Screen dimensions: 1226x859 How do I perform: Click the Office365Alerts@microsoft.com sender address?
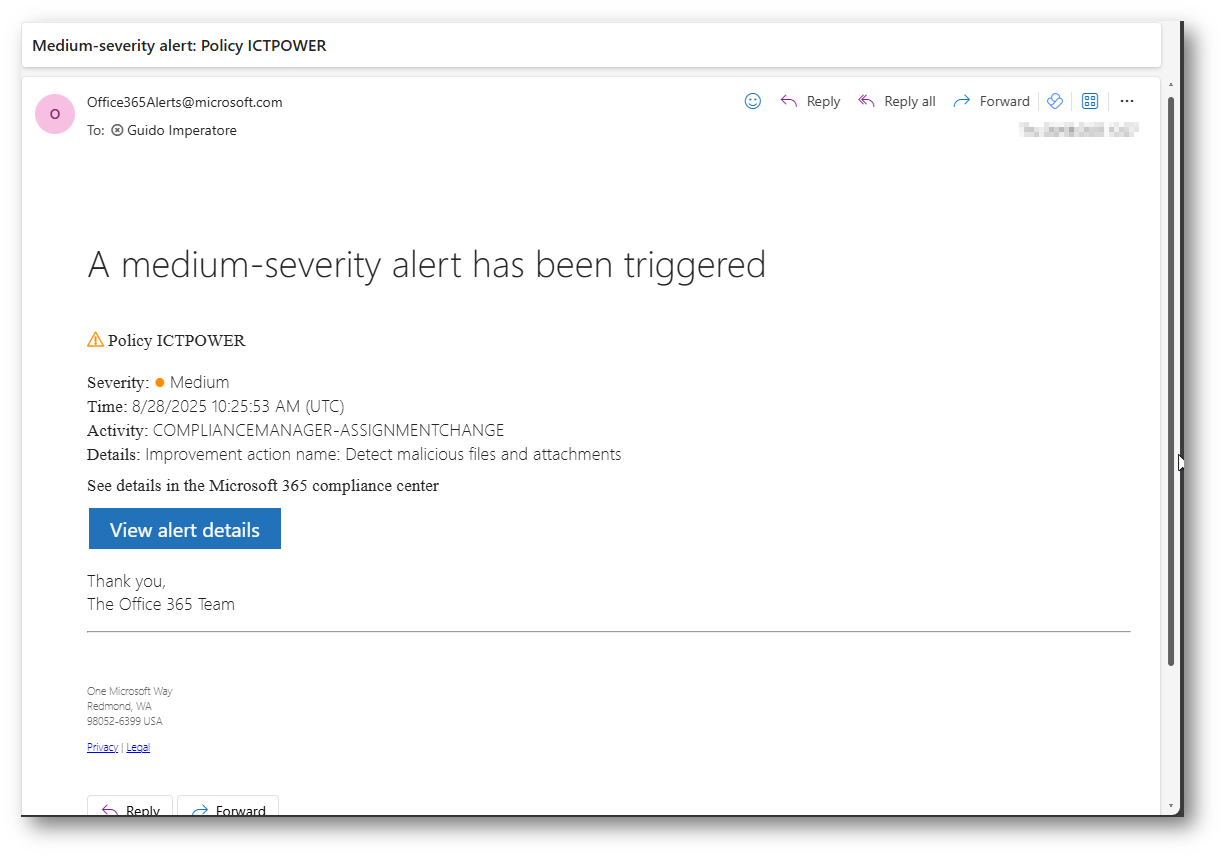point(185,102)
